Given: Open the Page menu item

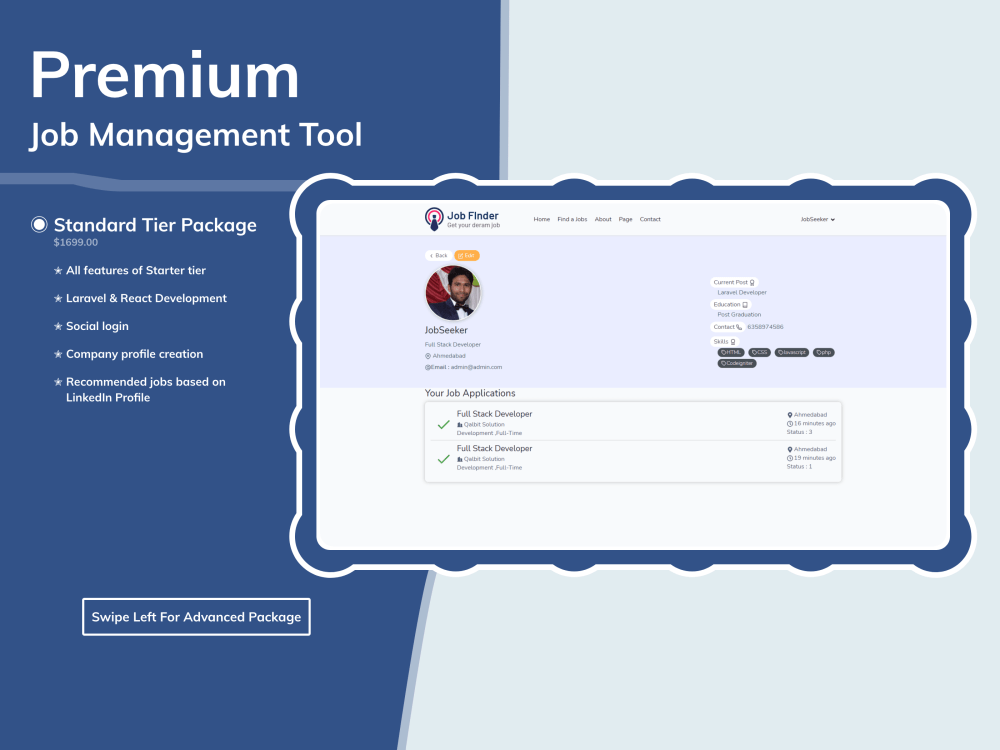Looking at the screenshot, I should [625, 219].
